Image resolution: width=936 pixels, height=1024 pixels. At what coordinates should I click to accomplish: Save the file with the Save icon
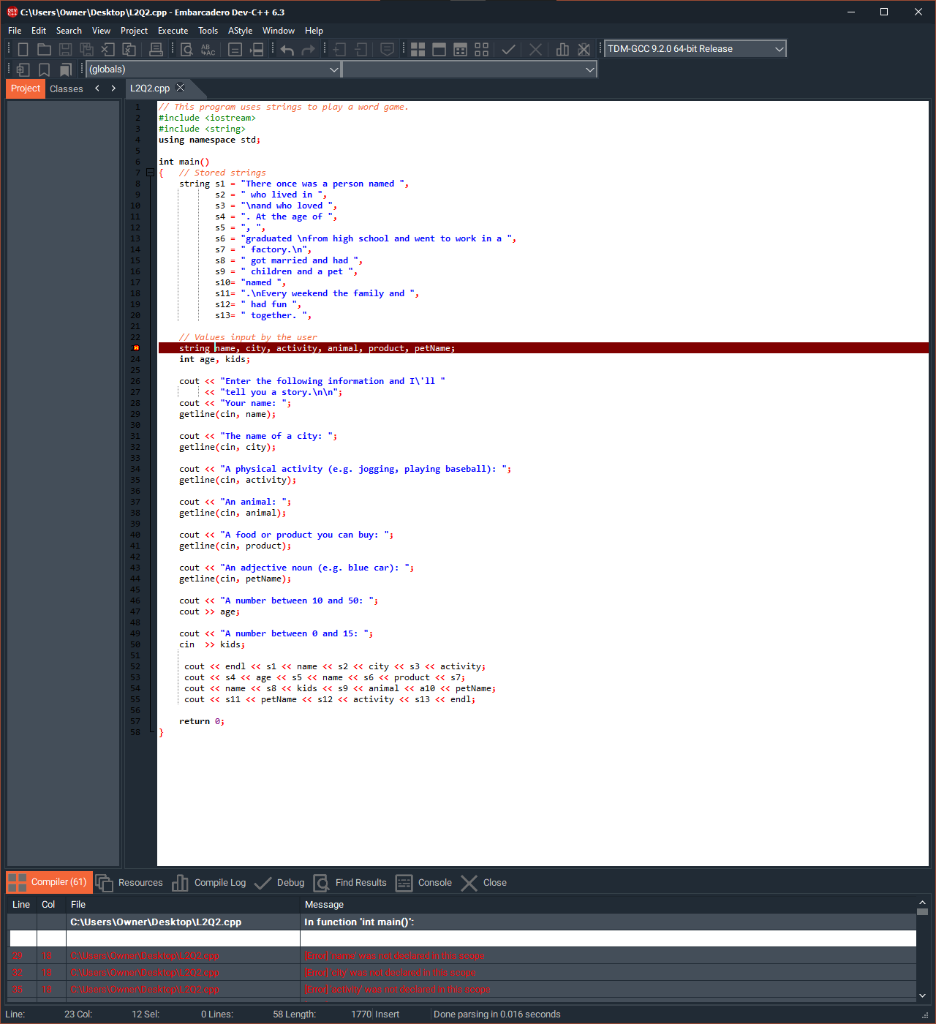point(64,48)
